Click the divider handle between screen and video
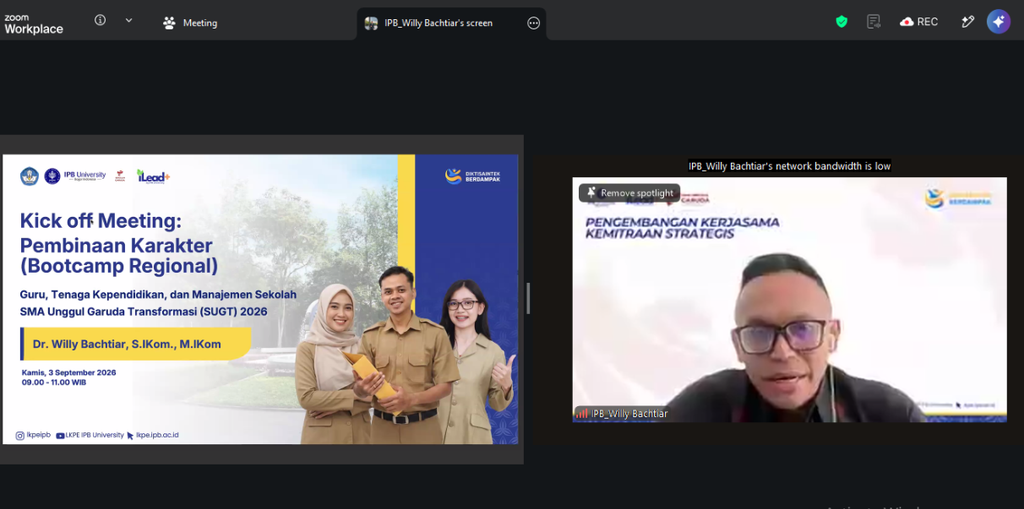The image size is (1024, 509). tap(528, 299)
